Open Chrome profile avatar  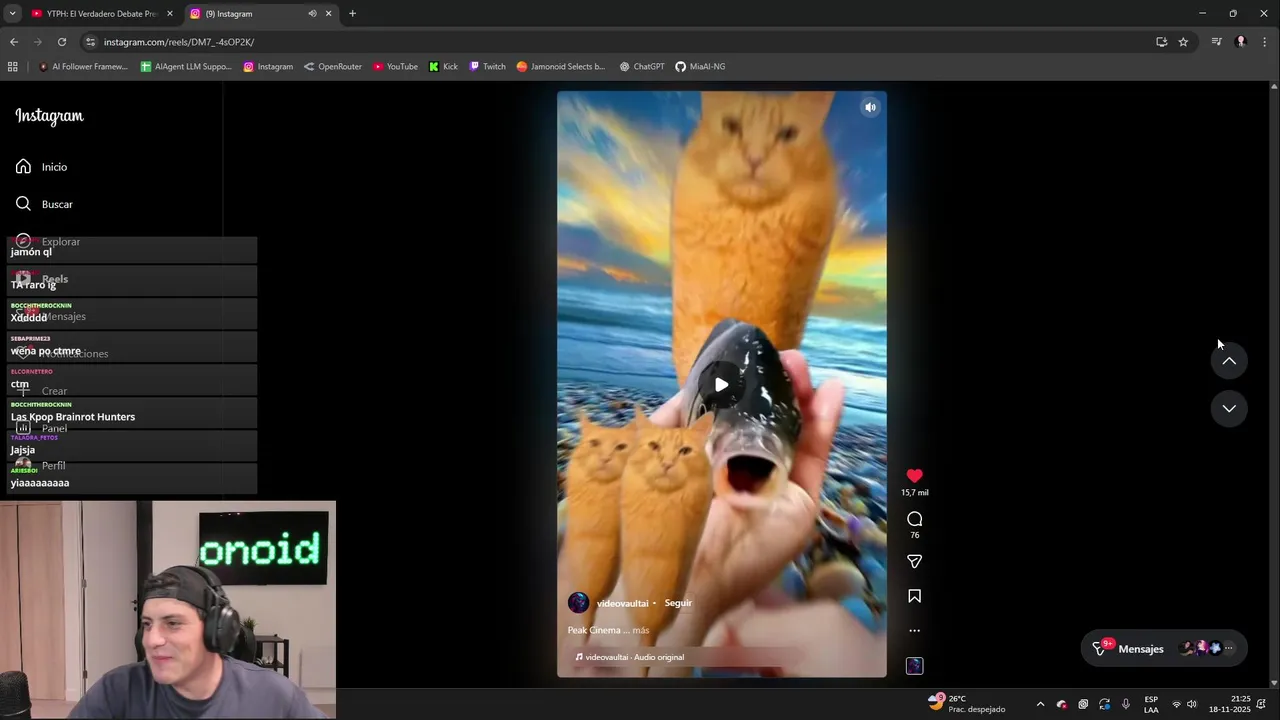pyautogui.click(x=1241, y=42)
